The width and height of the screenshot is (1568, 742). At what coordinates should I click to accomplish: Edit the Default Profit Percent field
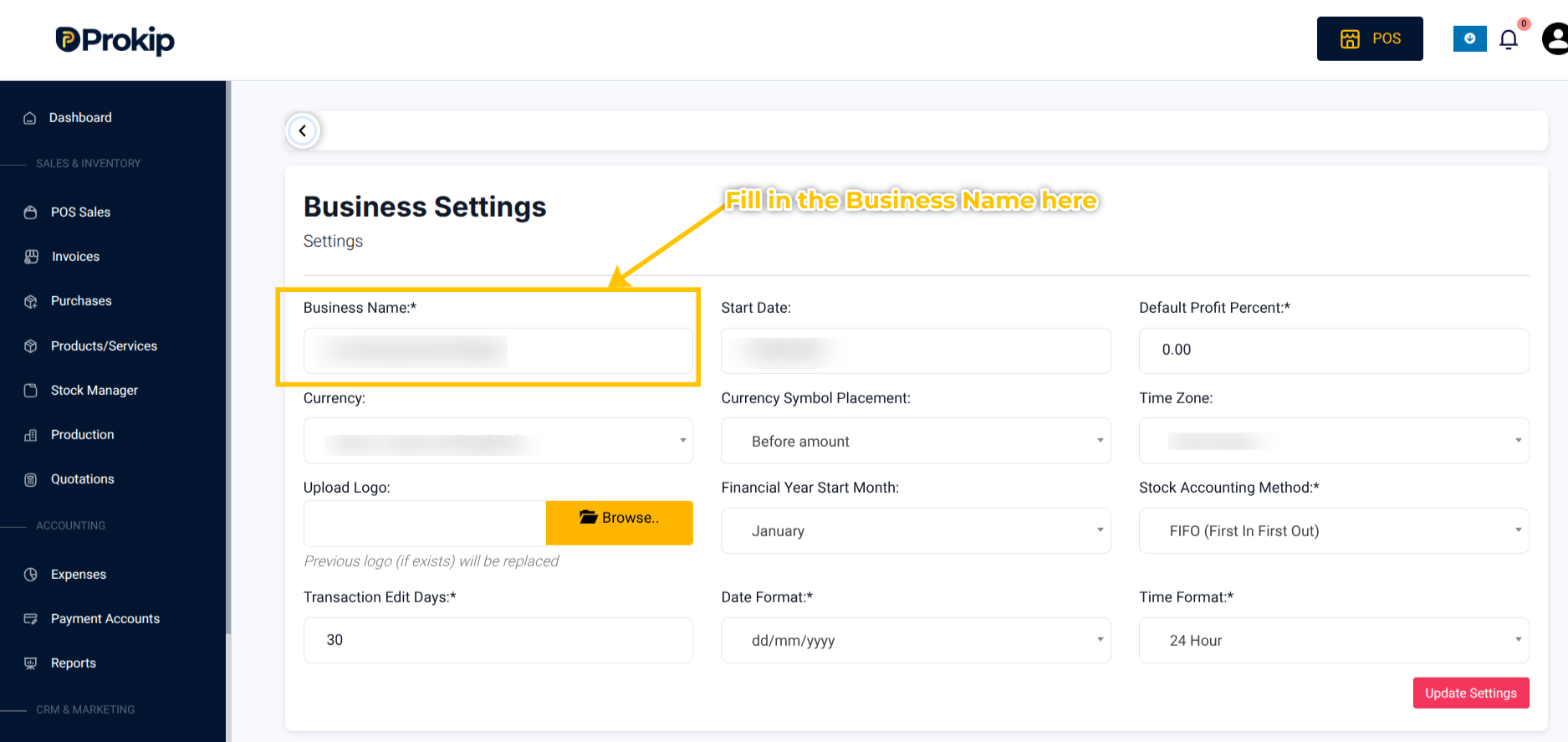[1334, 351]
